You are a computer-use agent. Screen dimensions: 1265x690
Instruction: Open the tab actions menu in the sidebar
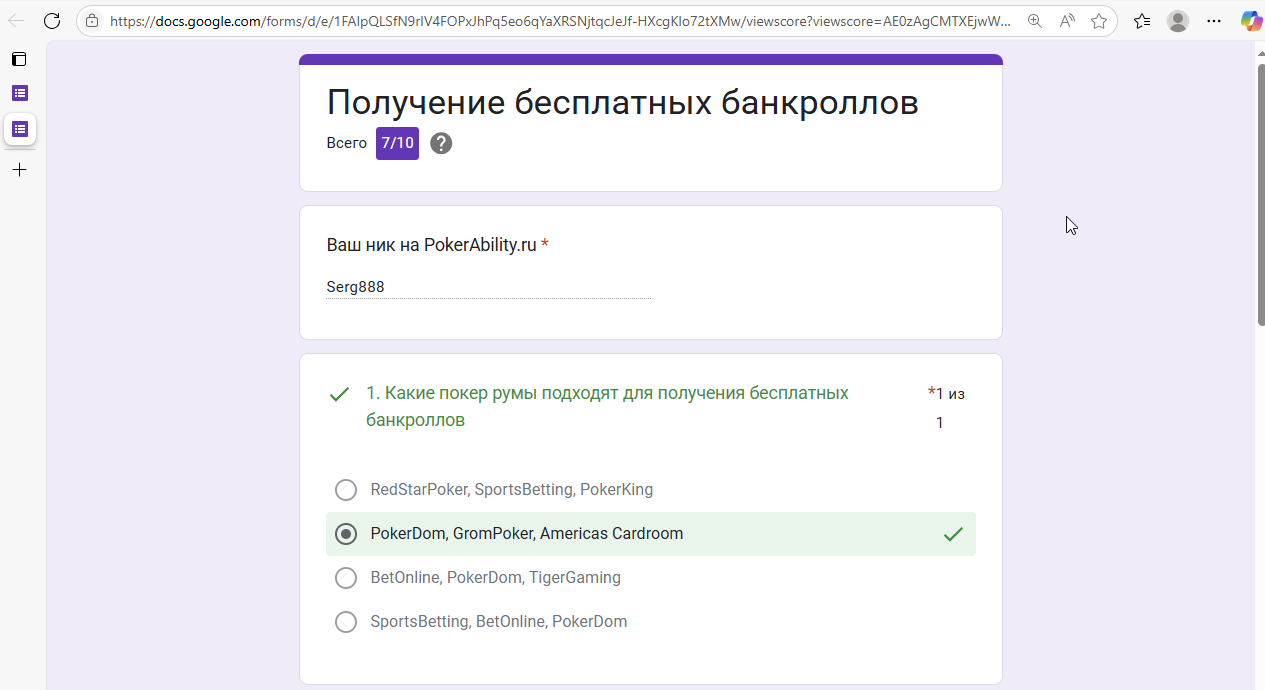click(x=19, y=59)
